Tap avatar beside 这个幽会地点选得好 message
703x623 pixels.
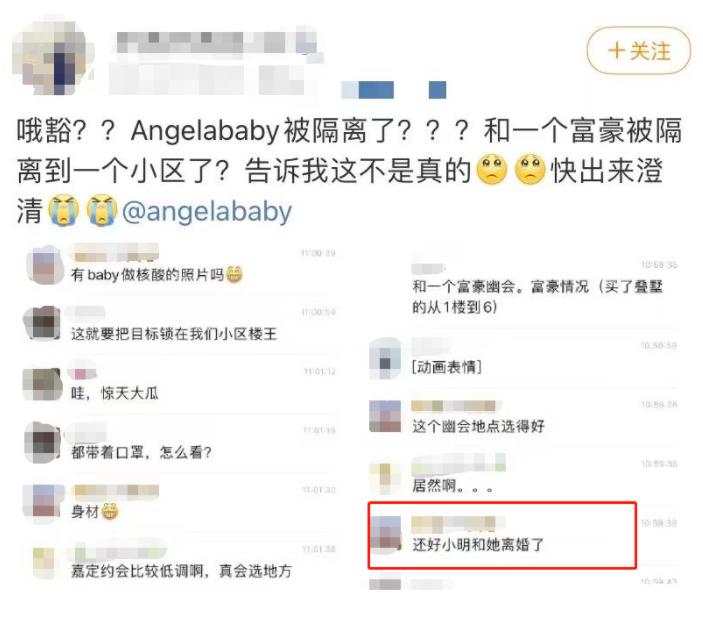tap(385, 416)
